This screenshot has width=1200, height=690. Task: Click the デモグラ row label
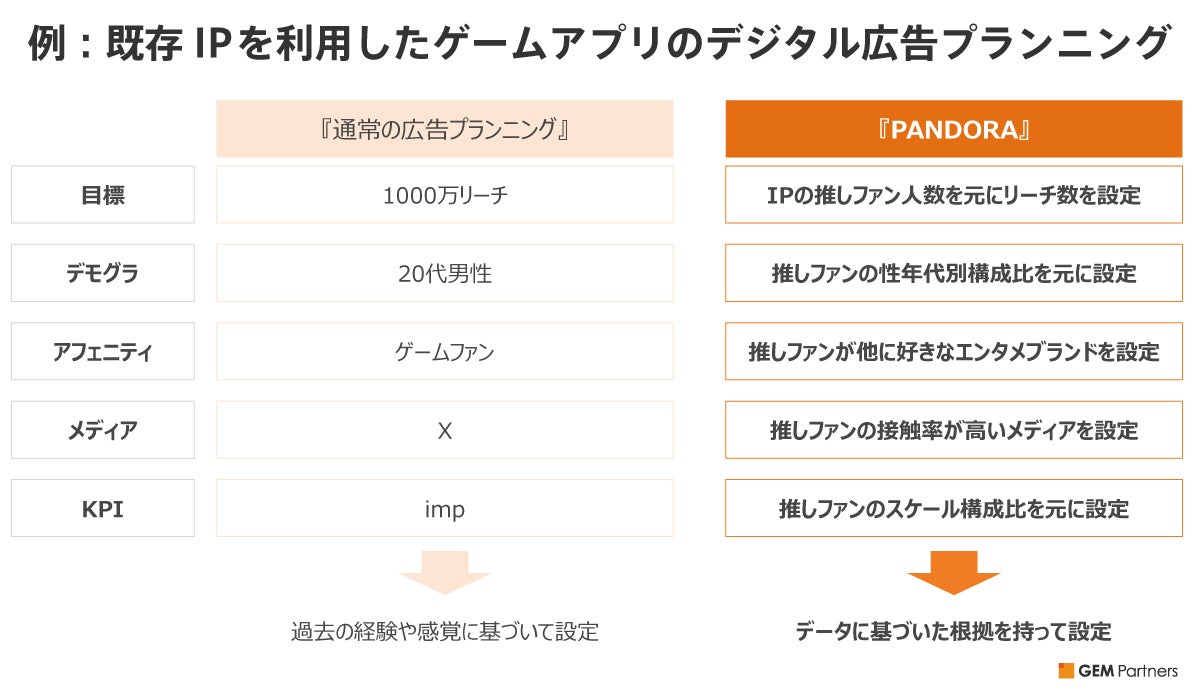coord(103,273)
